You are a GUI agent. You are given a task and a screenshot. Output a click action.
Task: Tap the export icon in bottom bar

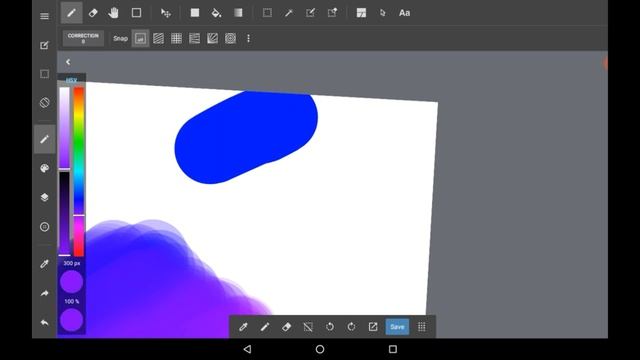(373, 327)
